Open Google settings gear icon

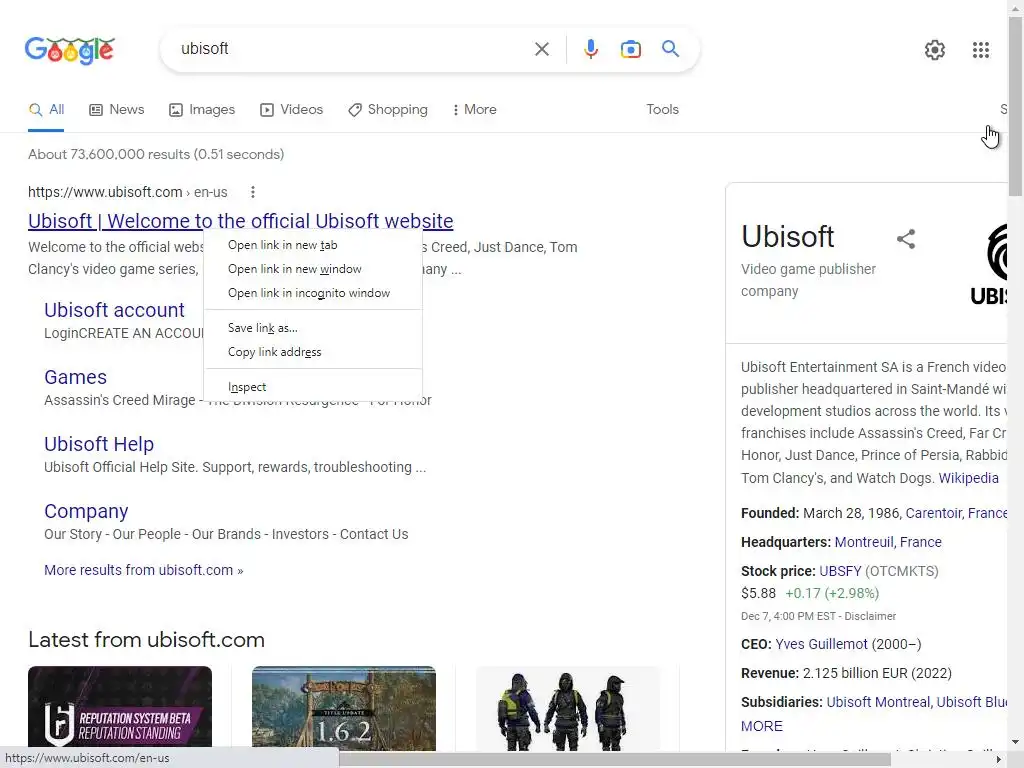tap(935, 50)
